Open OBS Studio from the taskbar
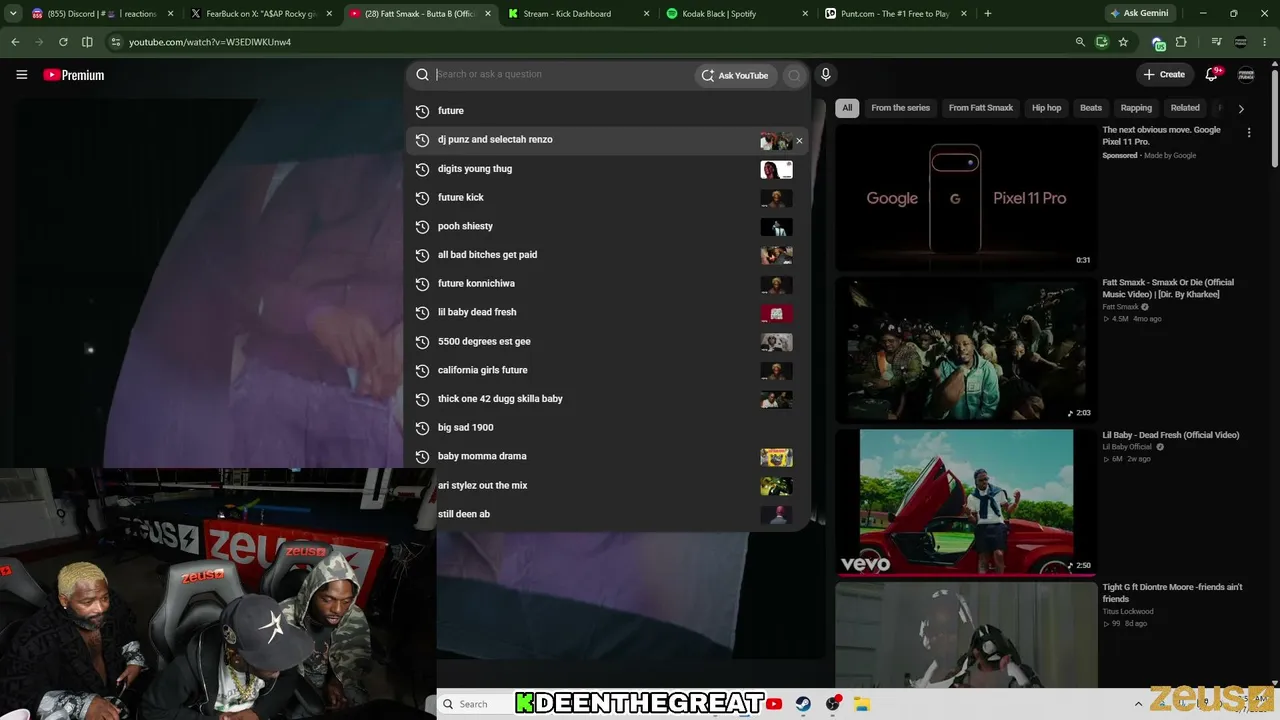The height and width of the screenshot is (720, 1280). [x=833, y=704]
